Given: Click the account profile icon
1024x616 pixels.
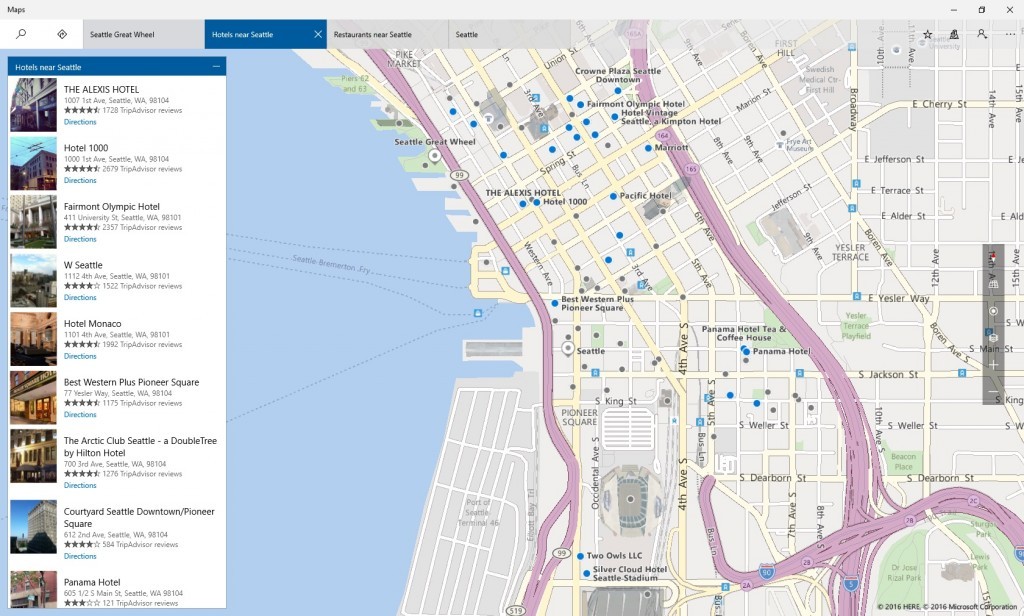Looking at the screenshot, I should point(981,34).
